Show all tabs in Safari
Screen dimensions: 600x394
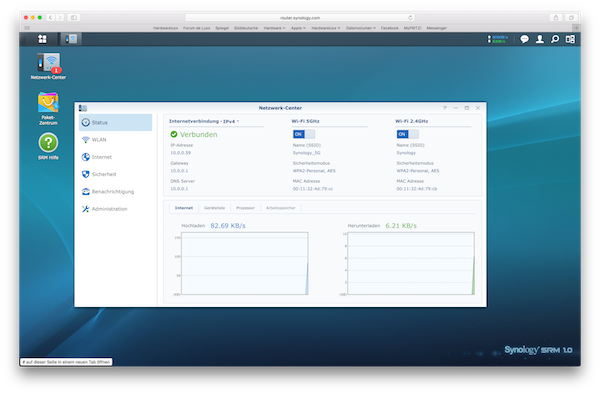[x=571, y=18]
